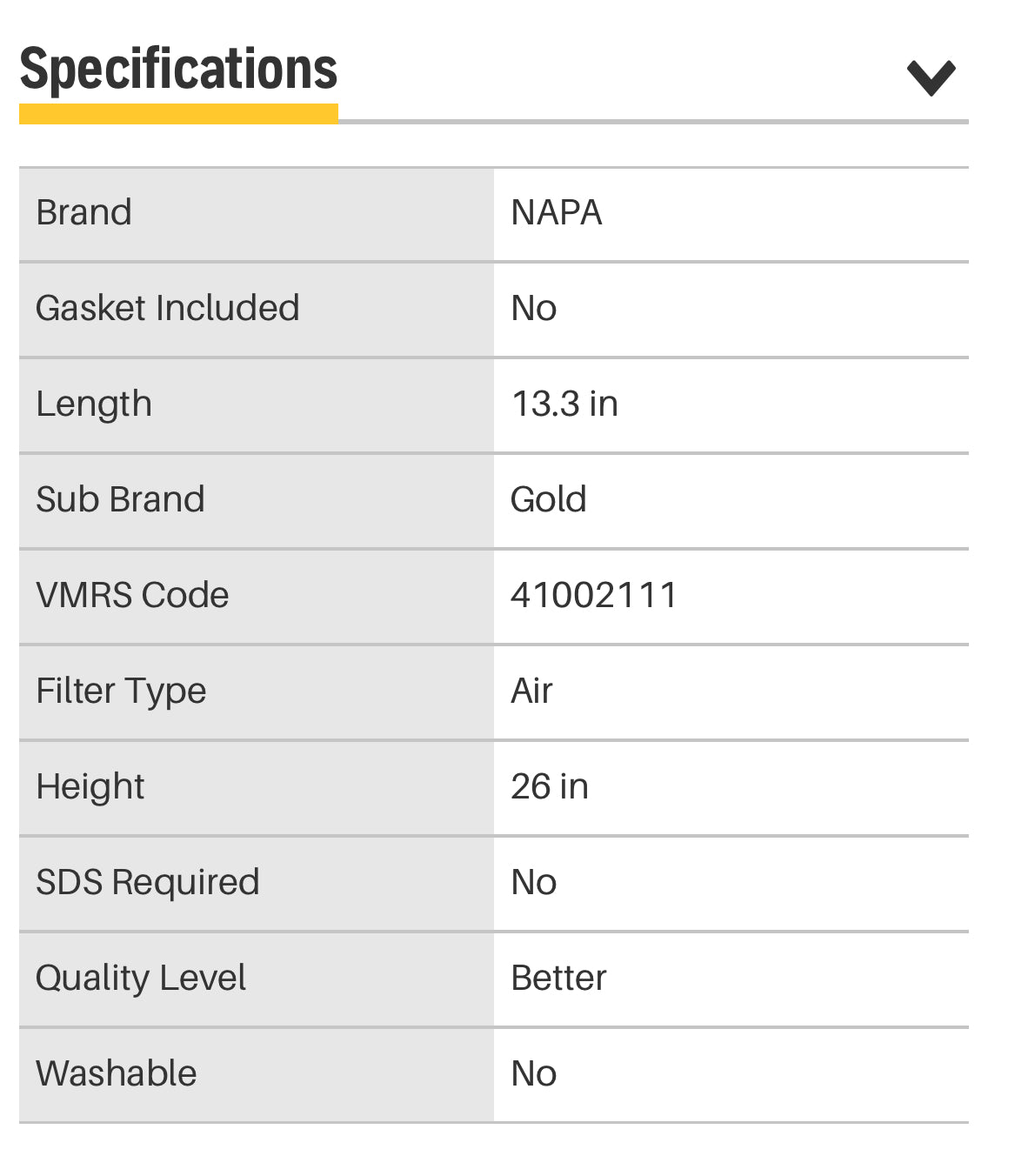Select the SDS Required row
1035x1176 pixels.
point(147,882)
